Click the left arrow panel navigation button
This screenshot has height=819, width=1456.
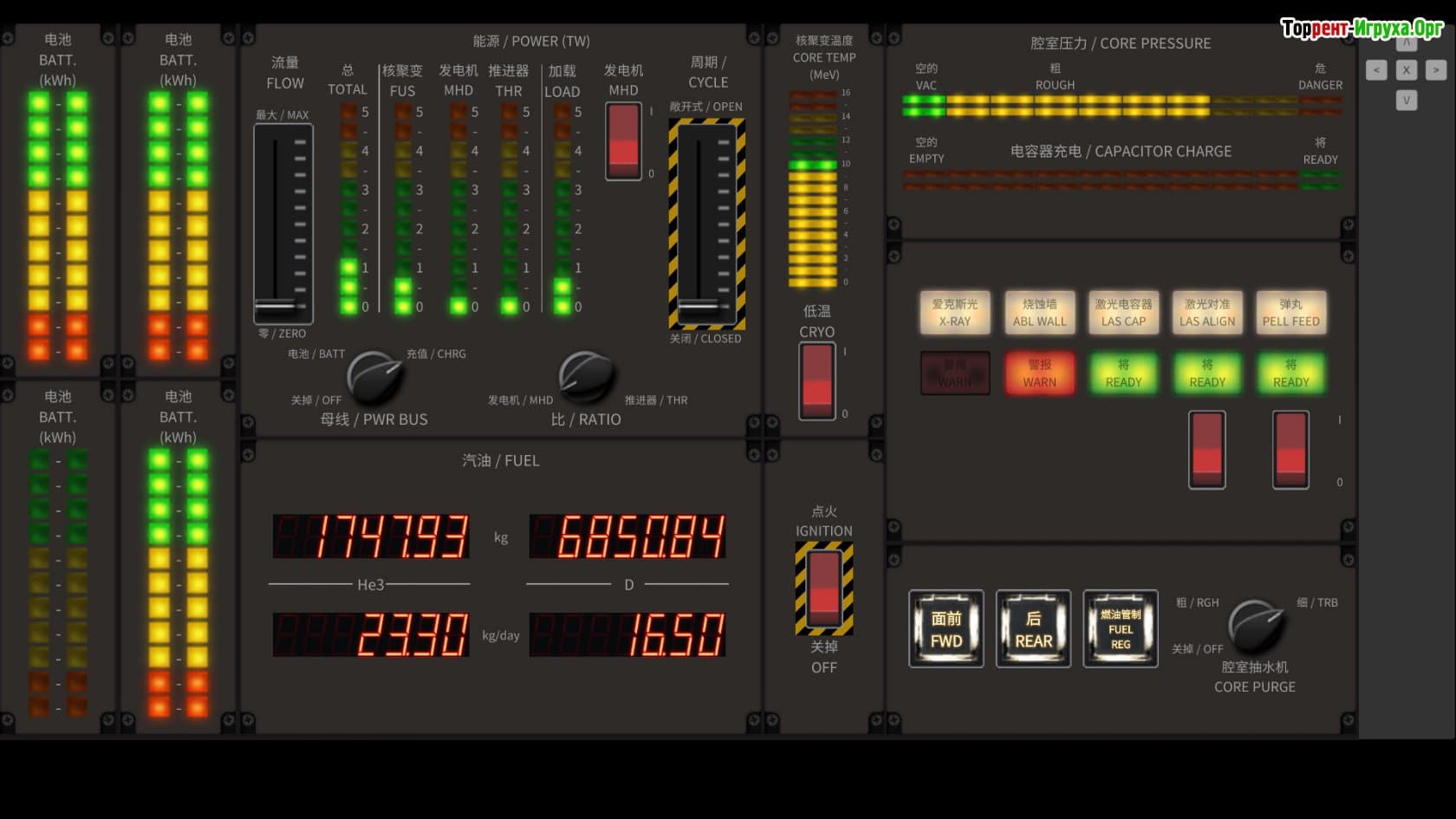[1376, 70]
